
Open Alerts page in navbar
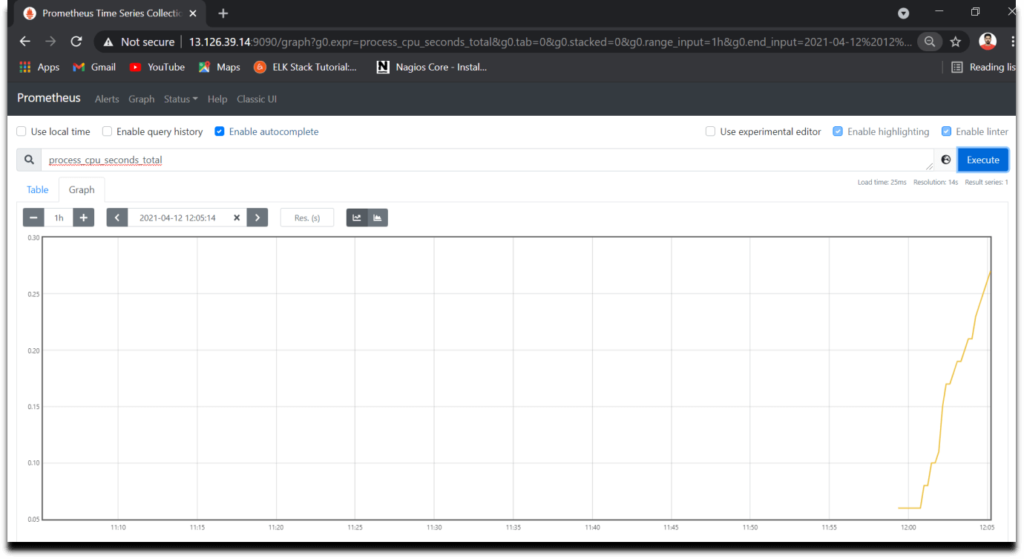106,99
